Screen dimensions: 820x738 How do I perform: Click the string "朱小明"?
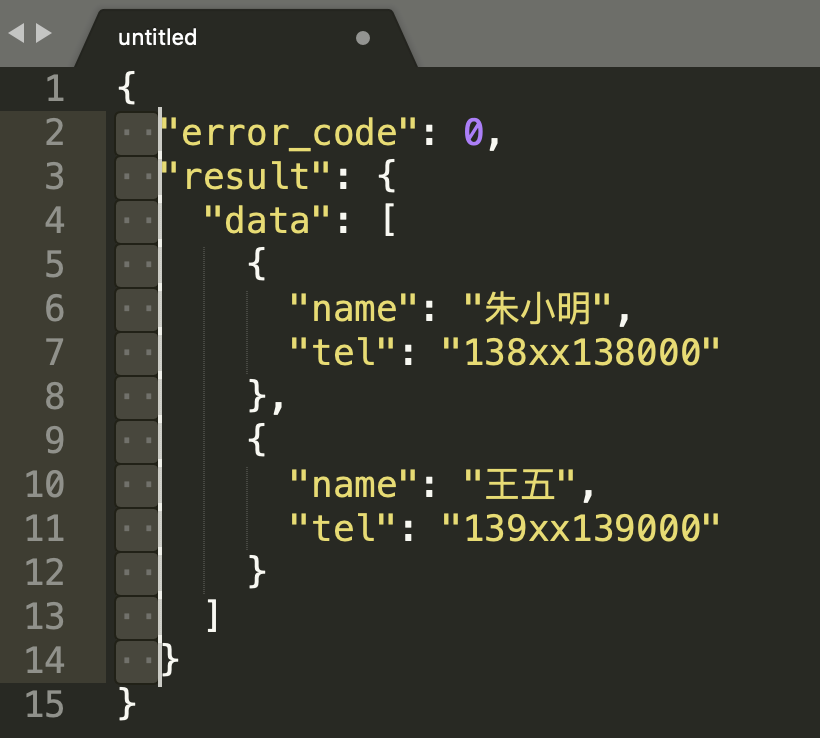(x=539, y=309)
